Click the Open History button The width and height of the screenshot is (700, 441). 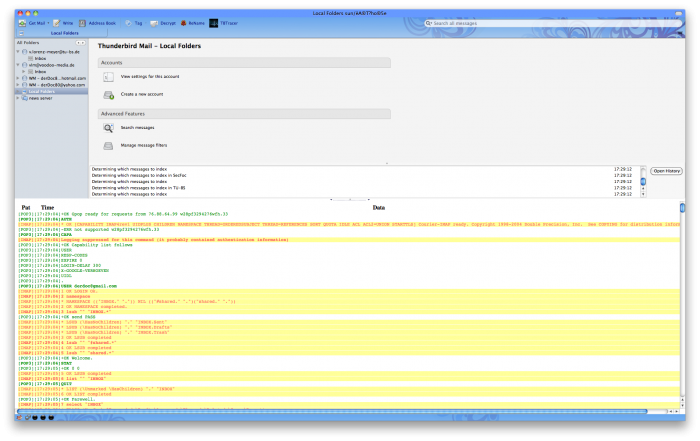click(666, 171)
